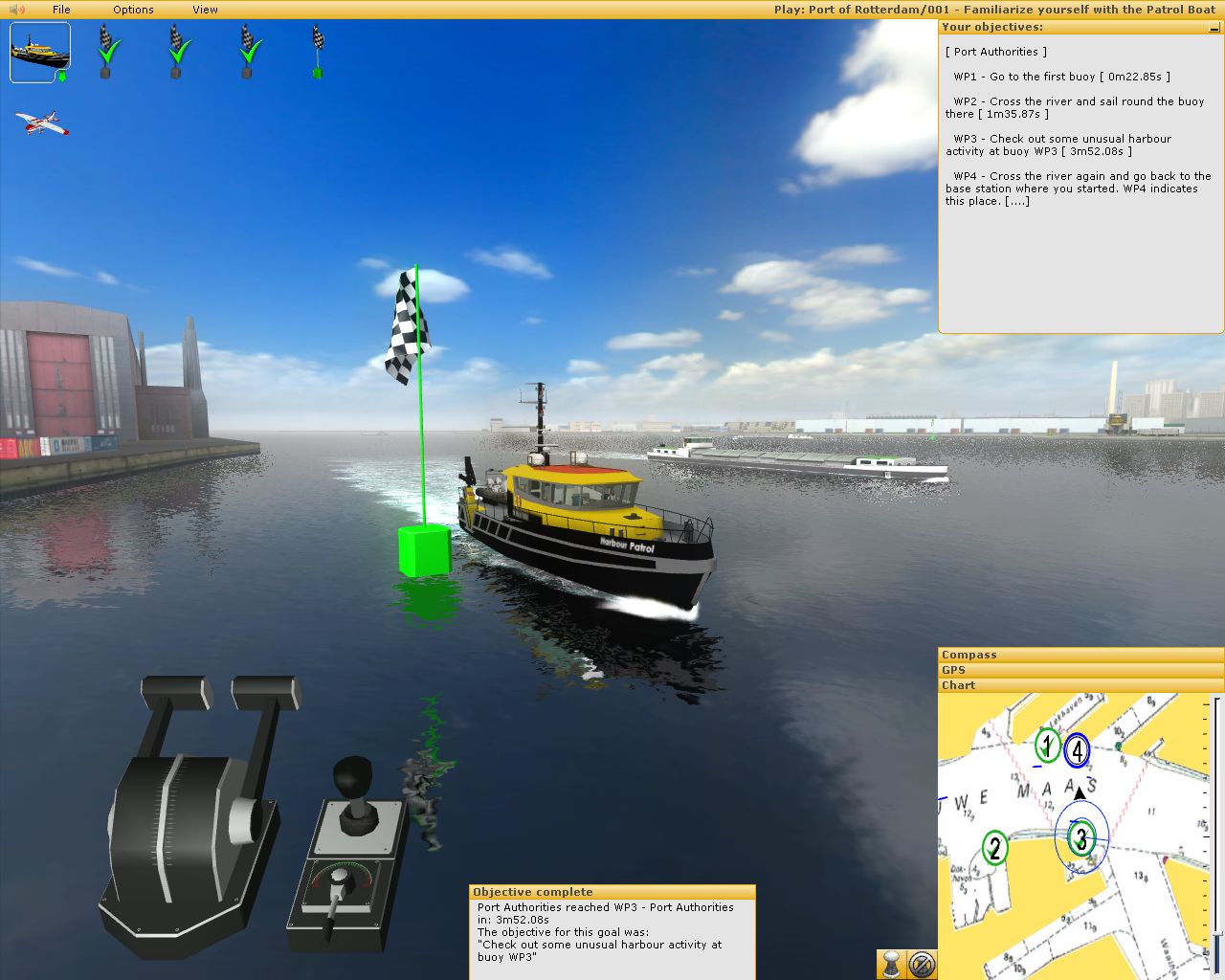This screenshot has width=1225, height=980.
Task: Click the red and white airplane icon
Action: 41,122
